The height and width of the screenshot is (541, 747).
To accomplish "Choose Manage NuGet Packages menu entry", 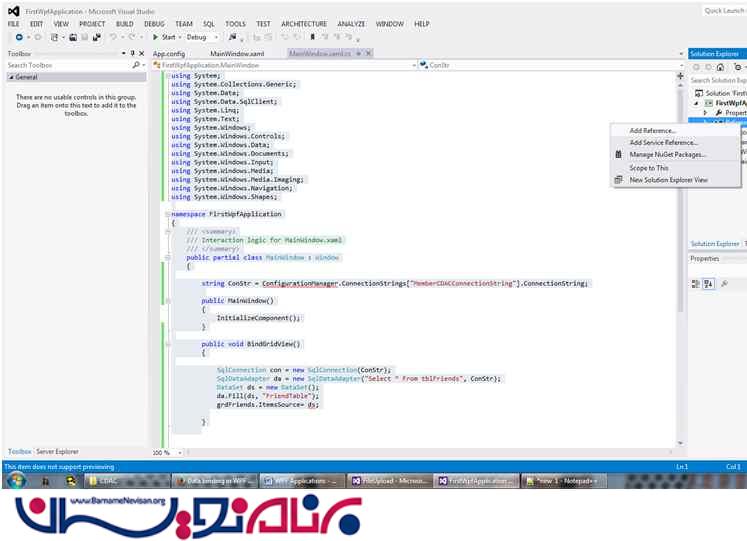I will pos(667,155).
